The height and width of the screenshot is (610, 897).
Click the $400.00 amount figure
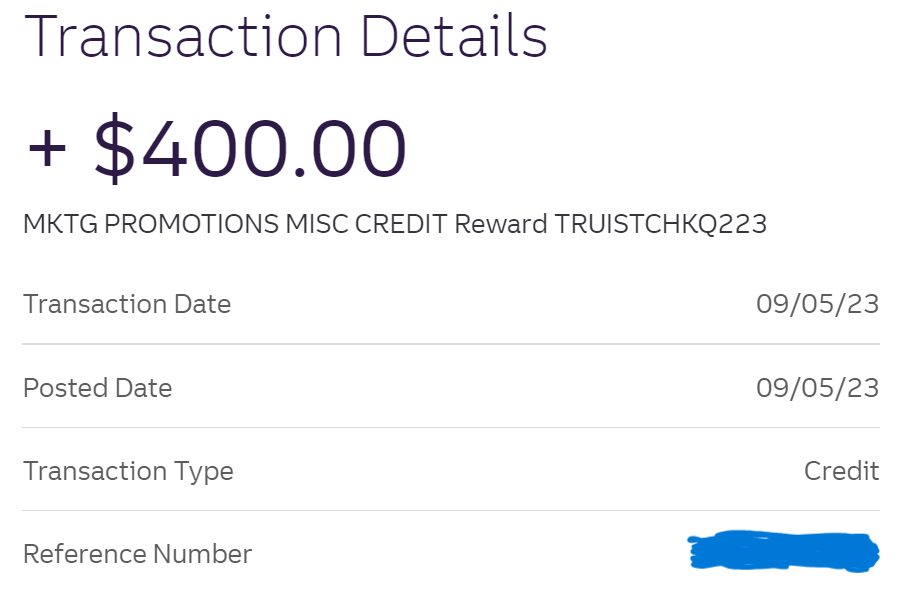[x=250, y=150]
